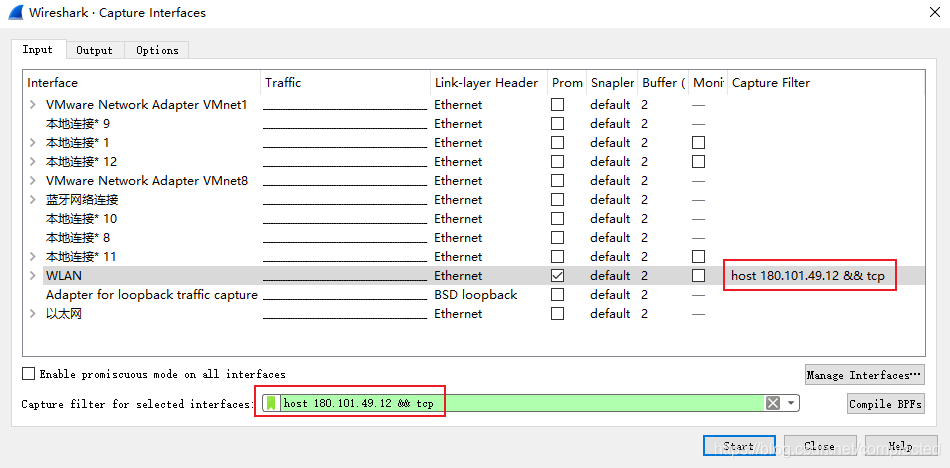
Task: Click the green bookmark icon in capture filter
Action: pyautogui.click(x=271, y=403)
